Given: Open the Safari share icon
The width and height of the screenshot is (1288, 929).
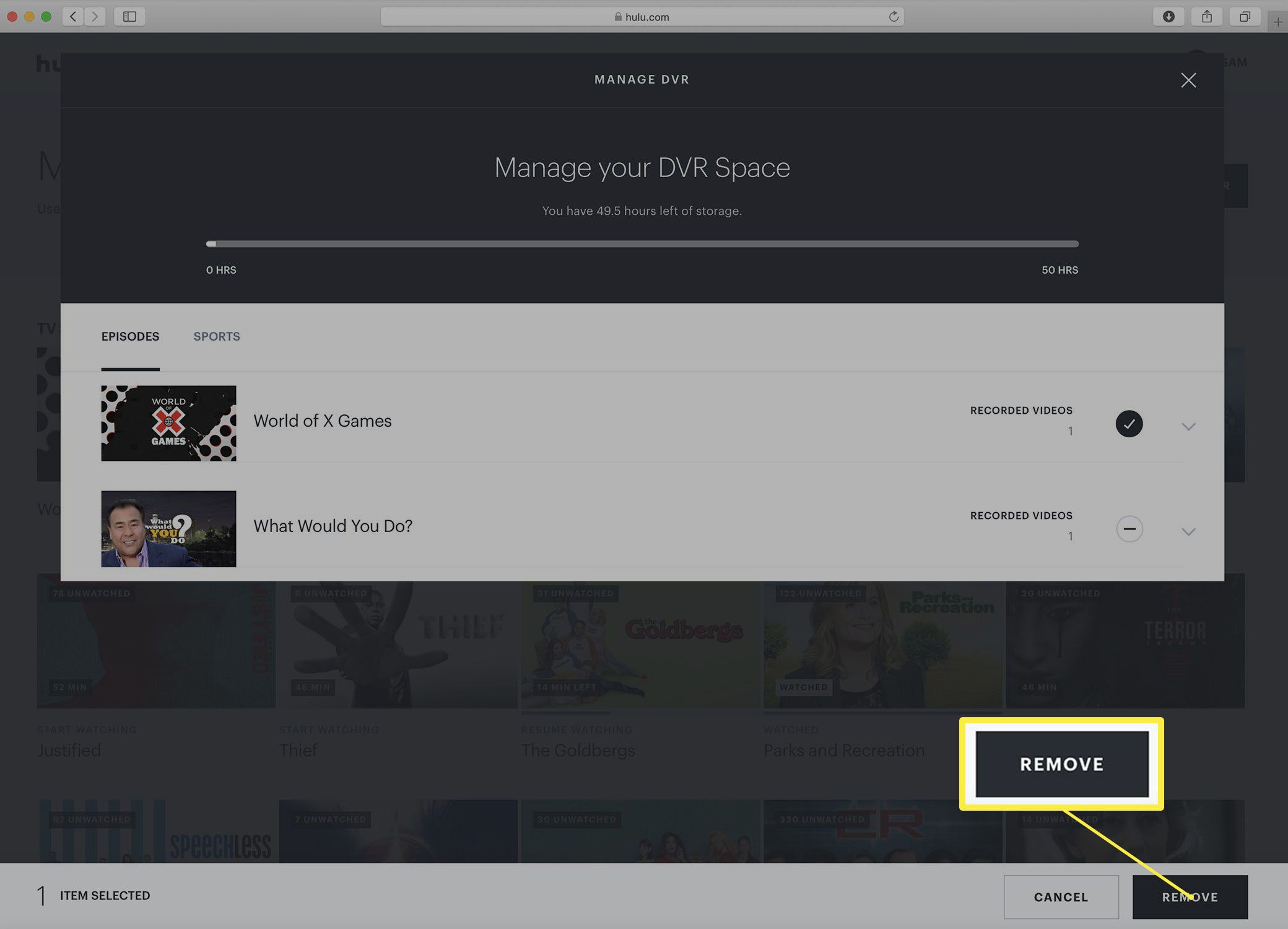Looking at the screenshot, I should pos(1207,17).
